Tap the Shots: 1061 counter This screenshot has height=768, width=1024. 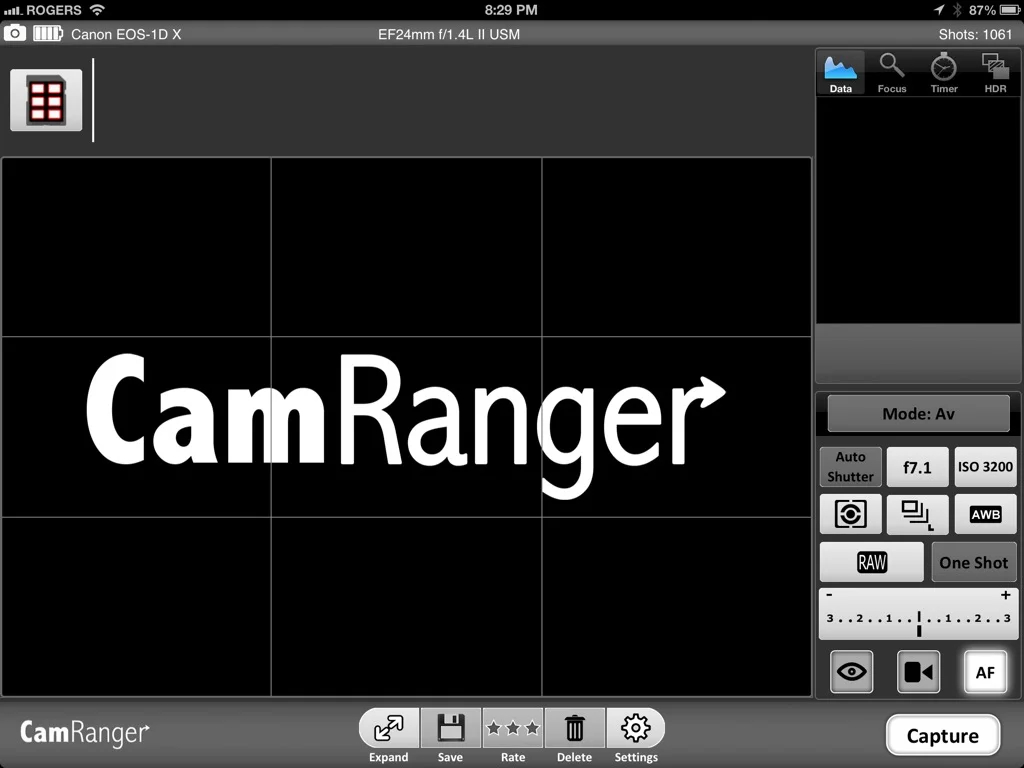coord(975,35)
